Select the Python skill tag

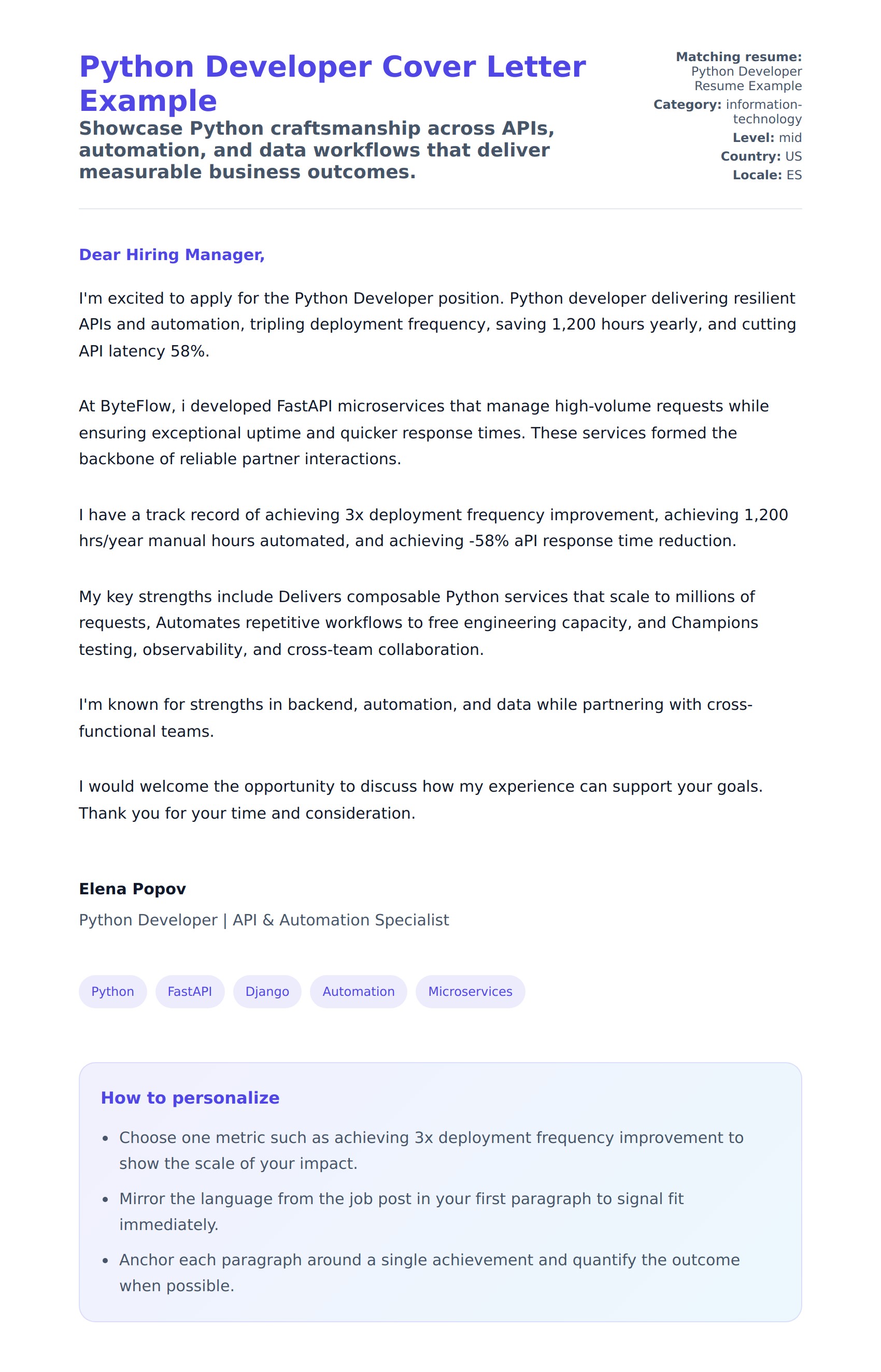point(112,991)
